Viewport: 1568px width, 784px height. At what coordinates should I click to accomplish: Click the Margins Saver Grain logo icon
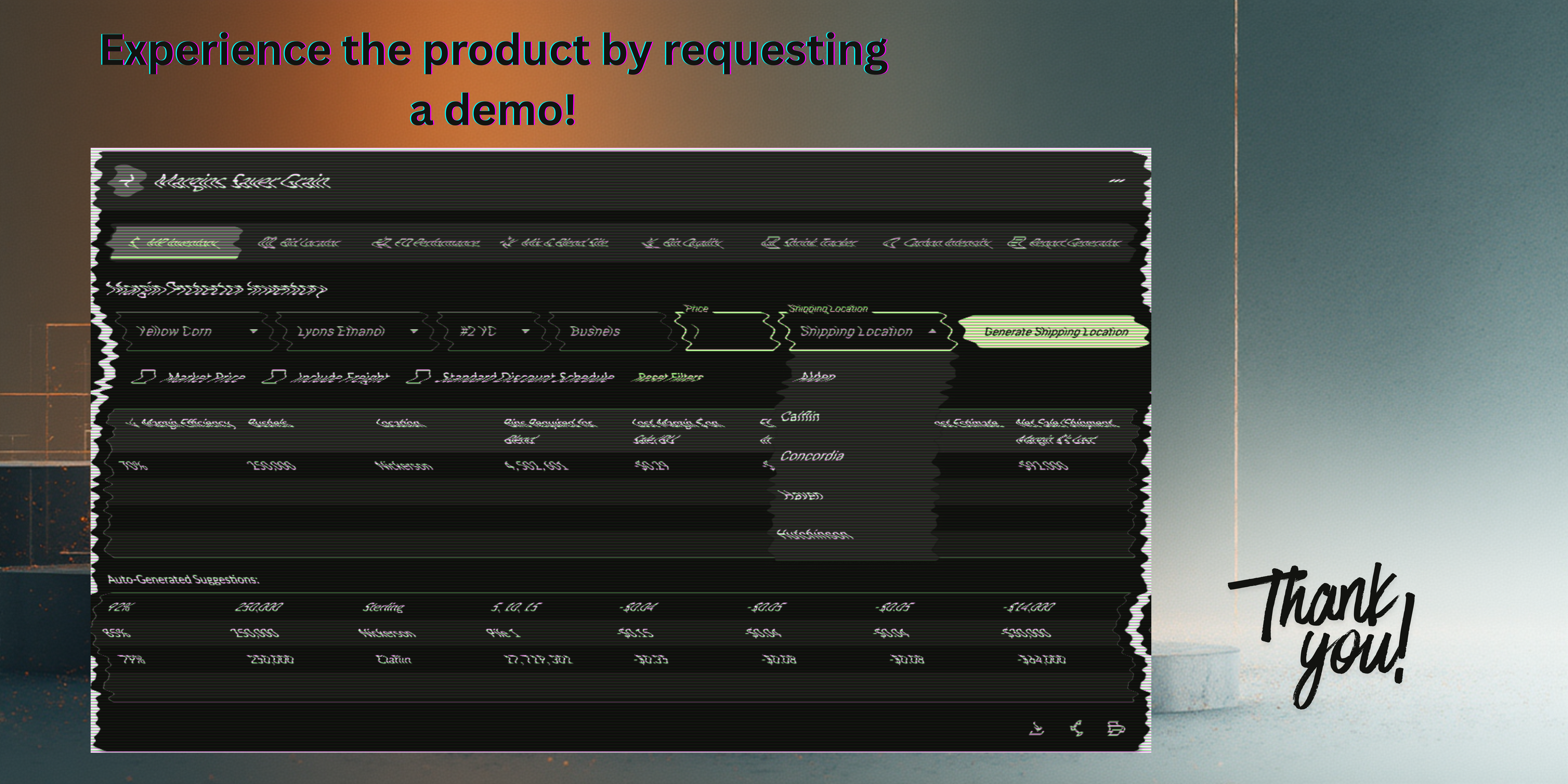128,180
